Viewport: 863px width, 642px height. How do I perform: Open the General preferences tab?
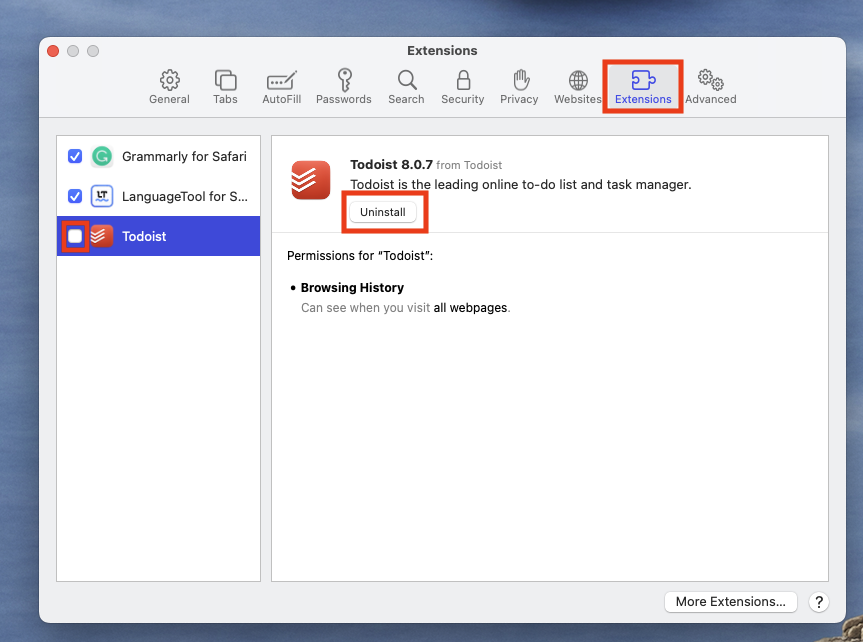pos(170,87)
